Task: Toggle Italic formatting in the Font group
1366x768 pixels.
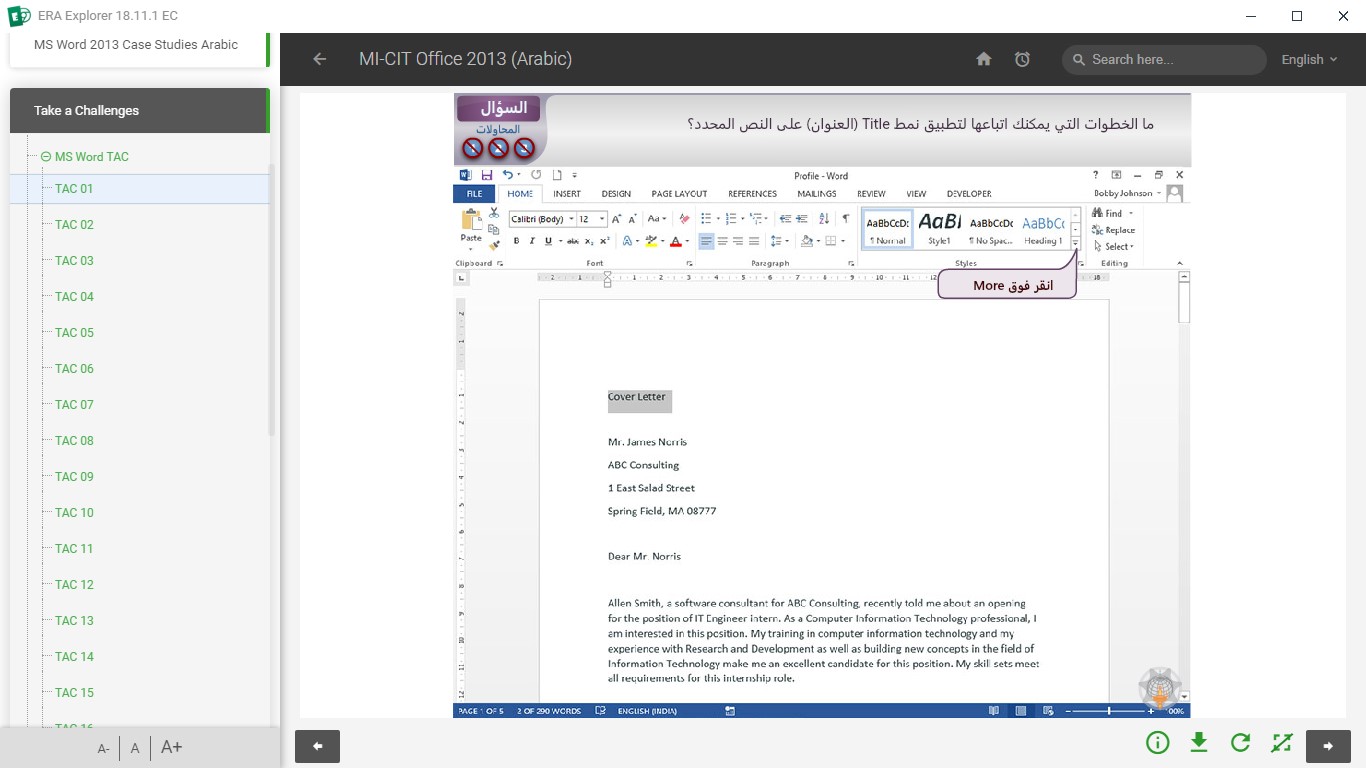Action: tap(531, 240)
